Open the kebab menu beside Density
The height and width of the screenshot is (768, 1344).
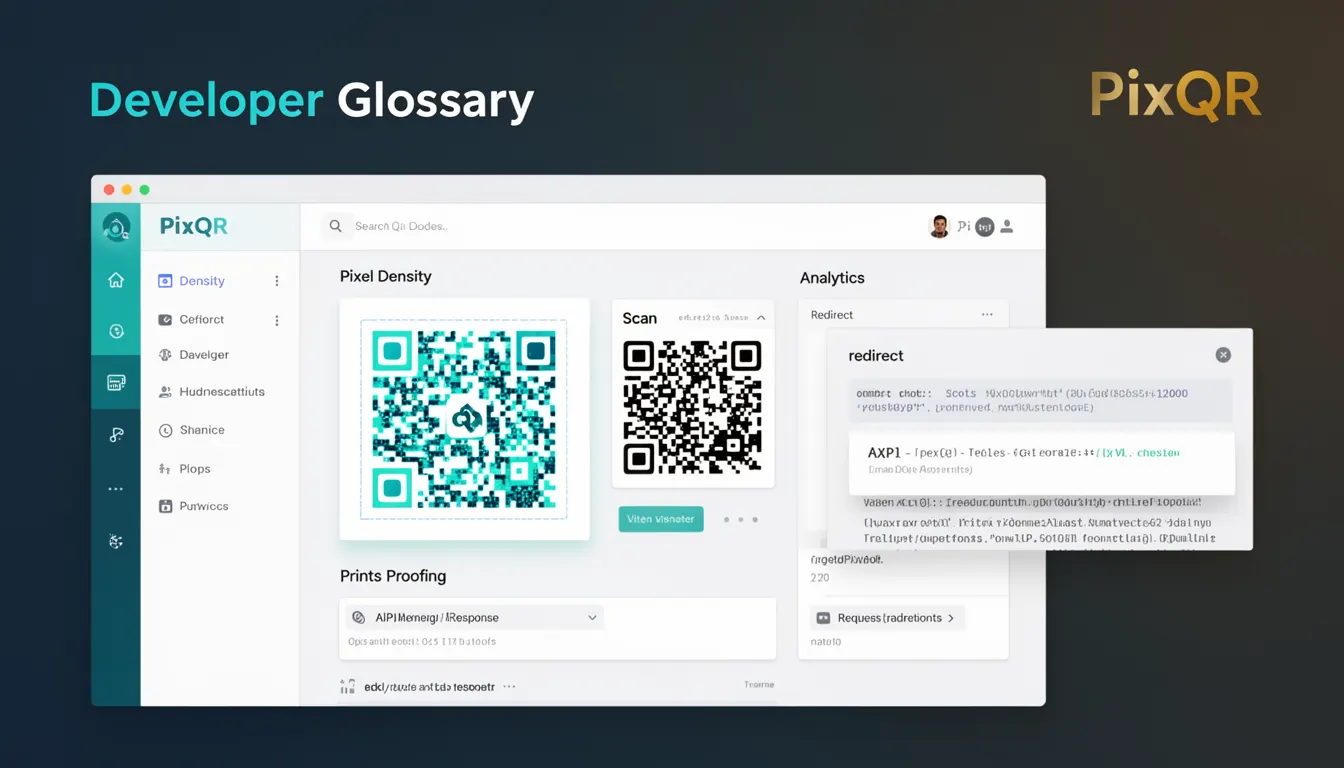click(277, 281)
